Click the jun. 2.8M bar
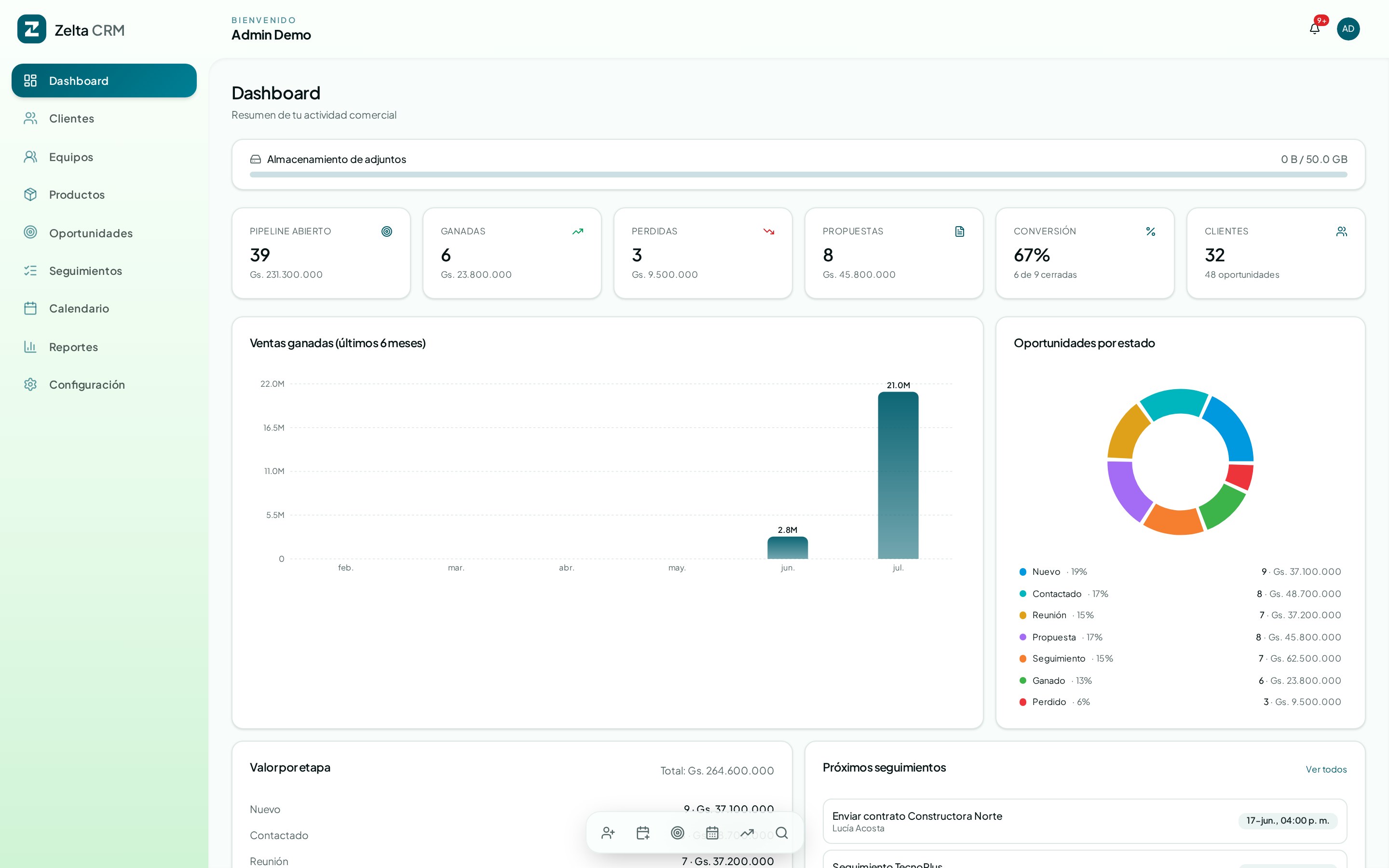 click(788, 548)
